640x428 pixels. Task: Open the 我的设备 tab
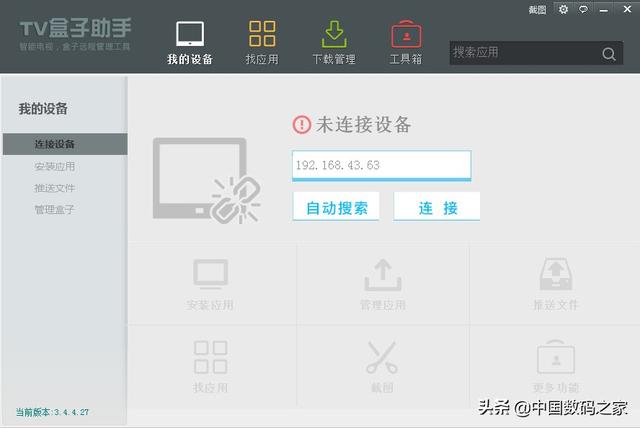[190, 43]
